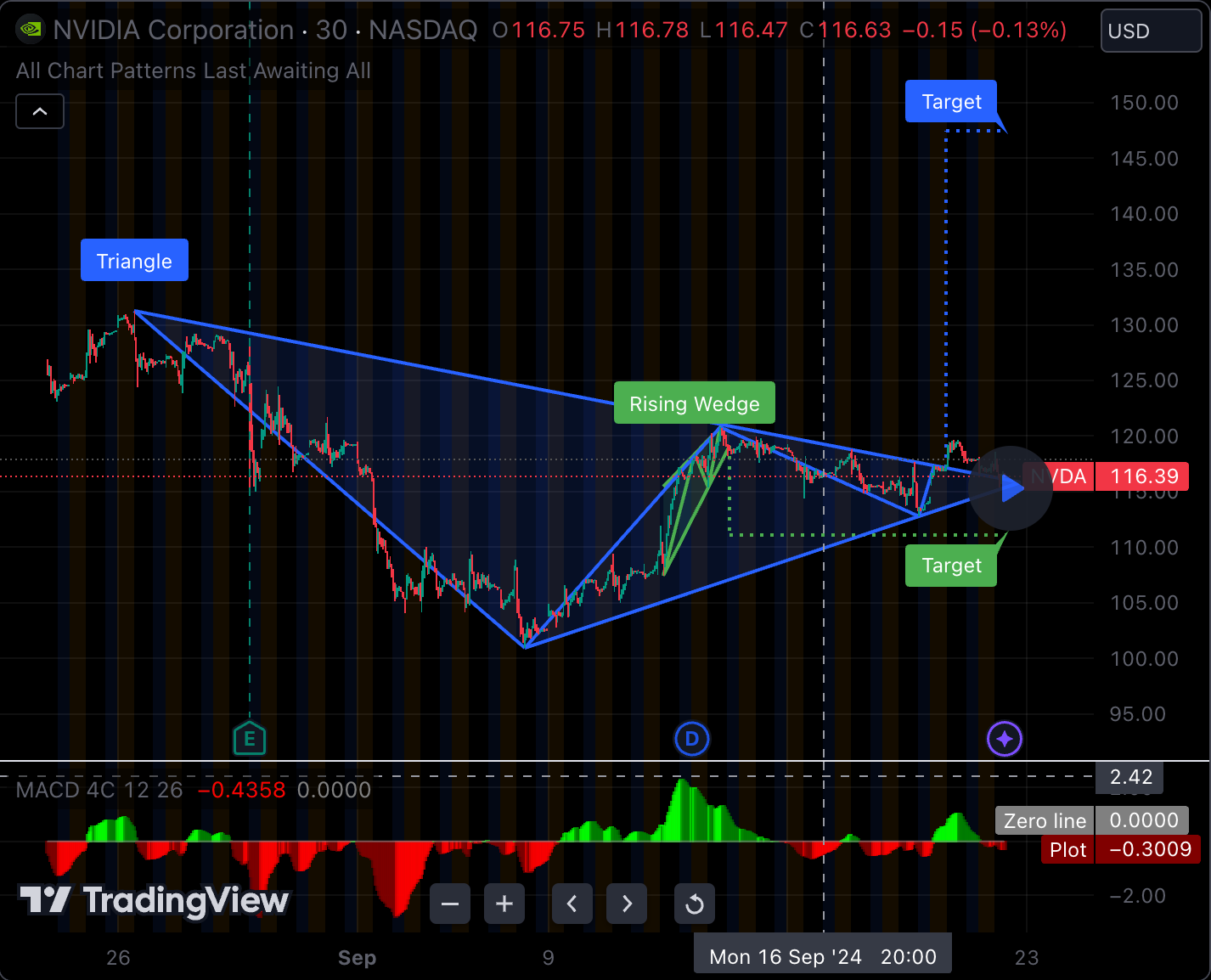The width and height of the screenshot is (1211, 980).
Task: Click the blue Target label at top
Action: [951, 102]
